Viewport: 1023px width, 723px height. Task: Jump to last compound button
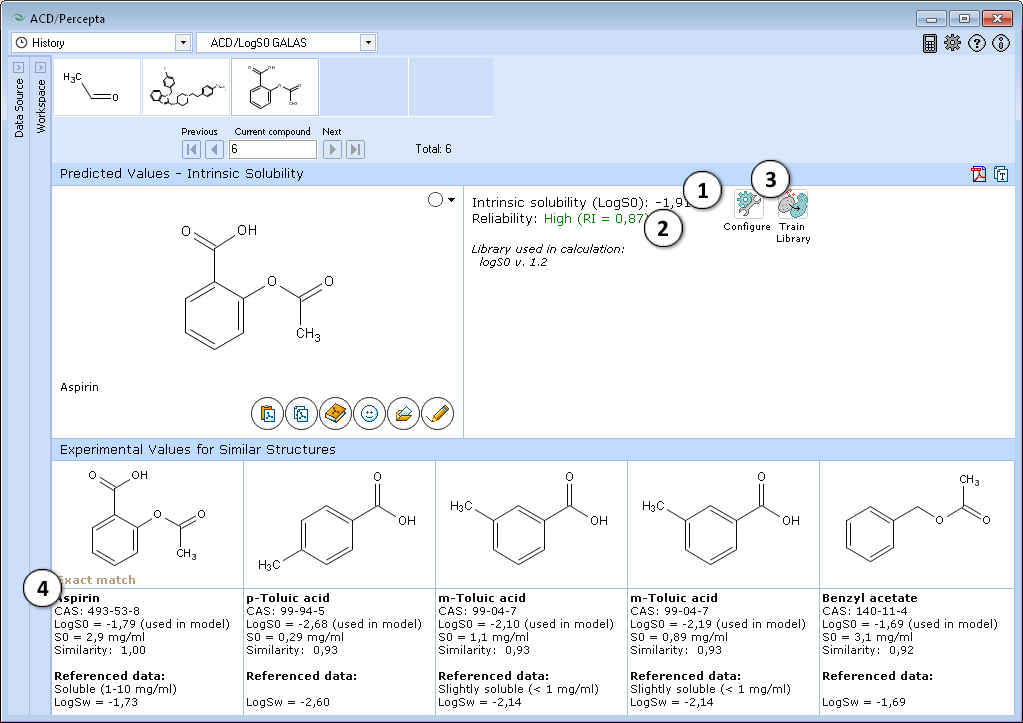[x=355, y=149]
